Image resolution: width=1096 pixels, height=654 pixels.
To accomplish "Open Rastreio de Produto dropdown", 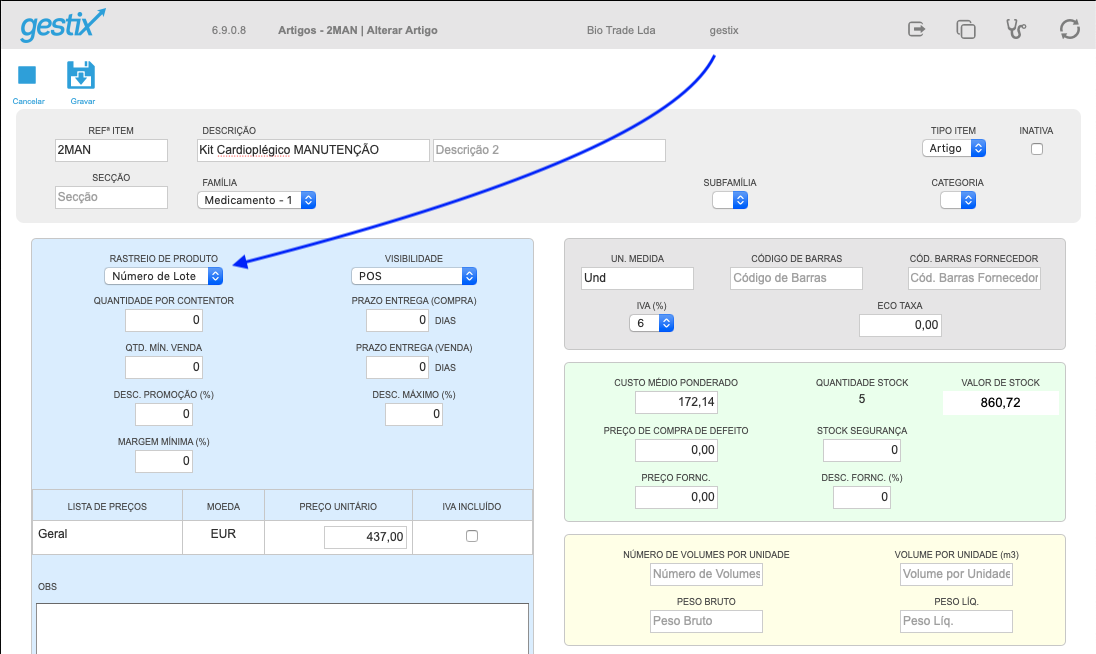I will click(164, 276).
